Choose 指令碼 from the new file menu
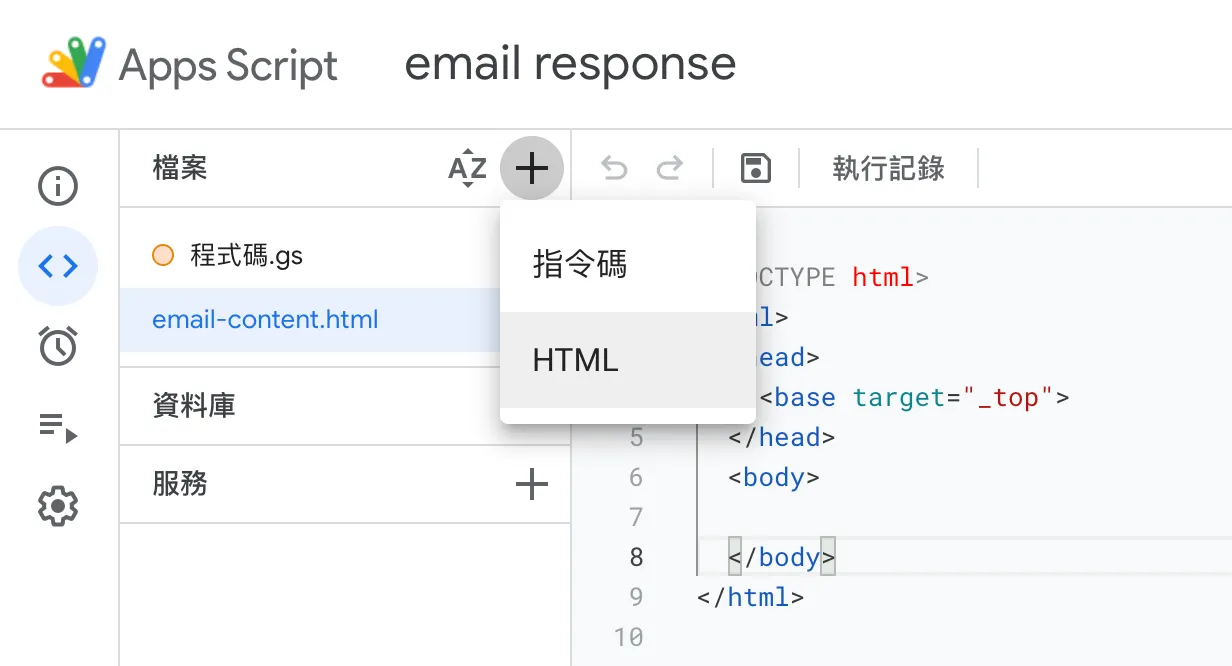 click(628, 265)
